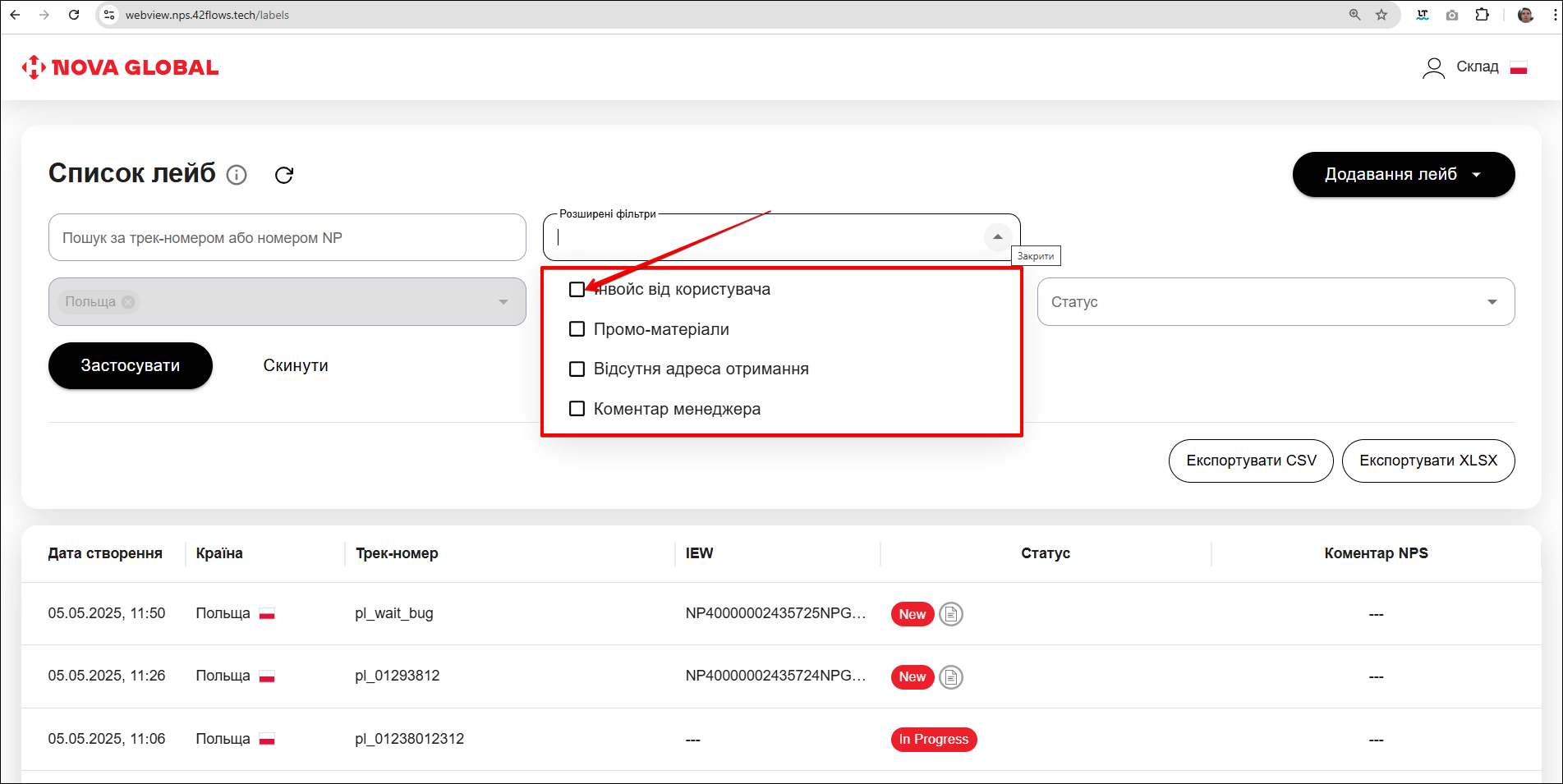This screenshot has height=784, width=1563.
Task: Click the Nova Global logo
Action: tap(121, 67)
